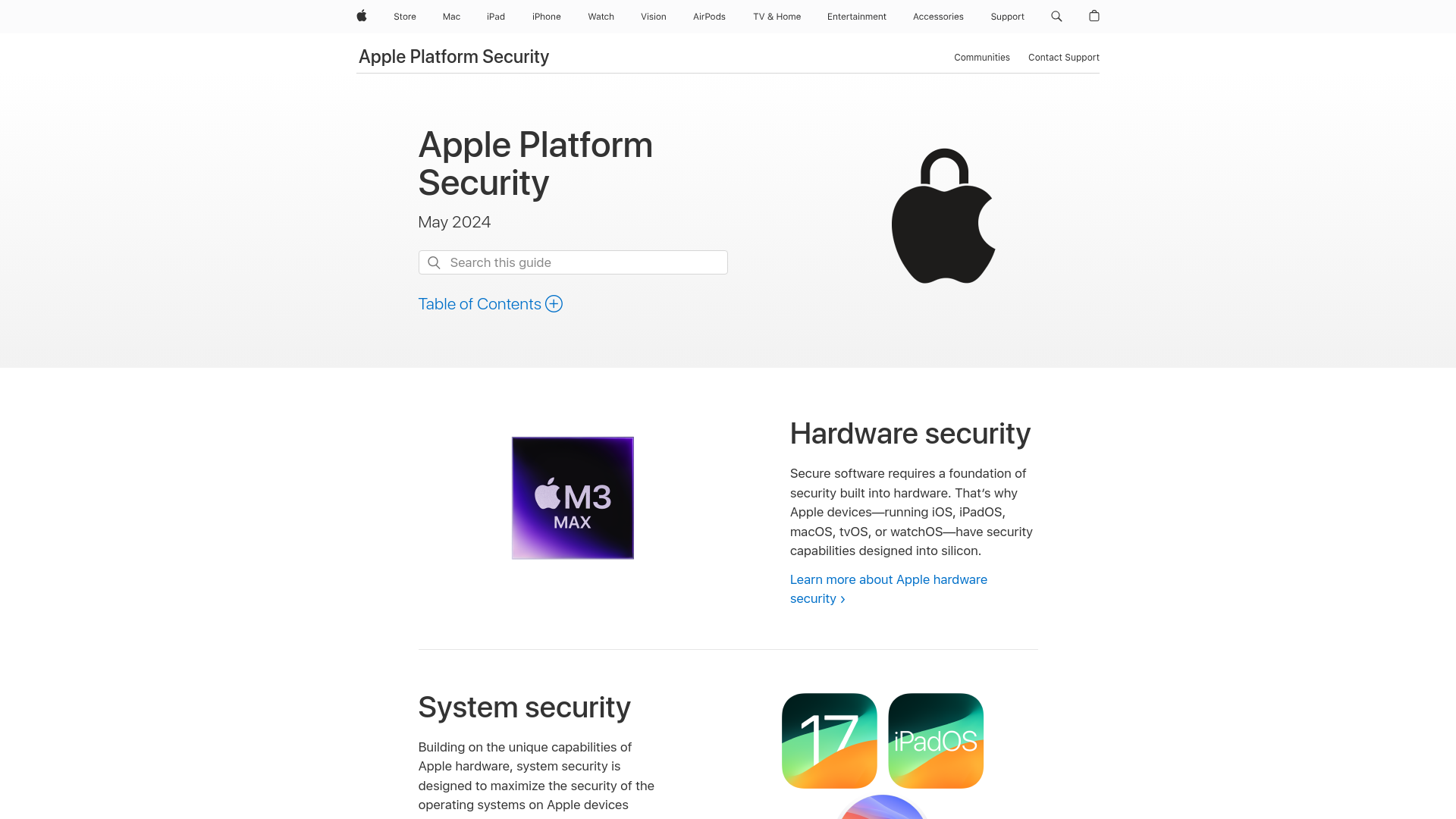Click the Apple lock security logo icon
The width and height of the screenshot is (1456, 819).
click(943, 219)
